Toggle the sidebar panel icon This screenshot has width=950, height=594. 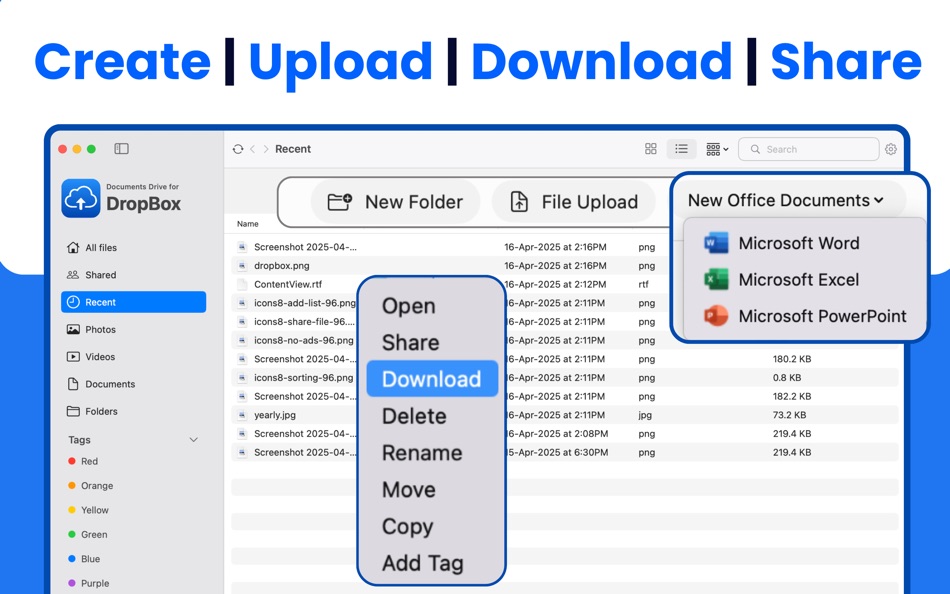point(121,148)
